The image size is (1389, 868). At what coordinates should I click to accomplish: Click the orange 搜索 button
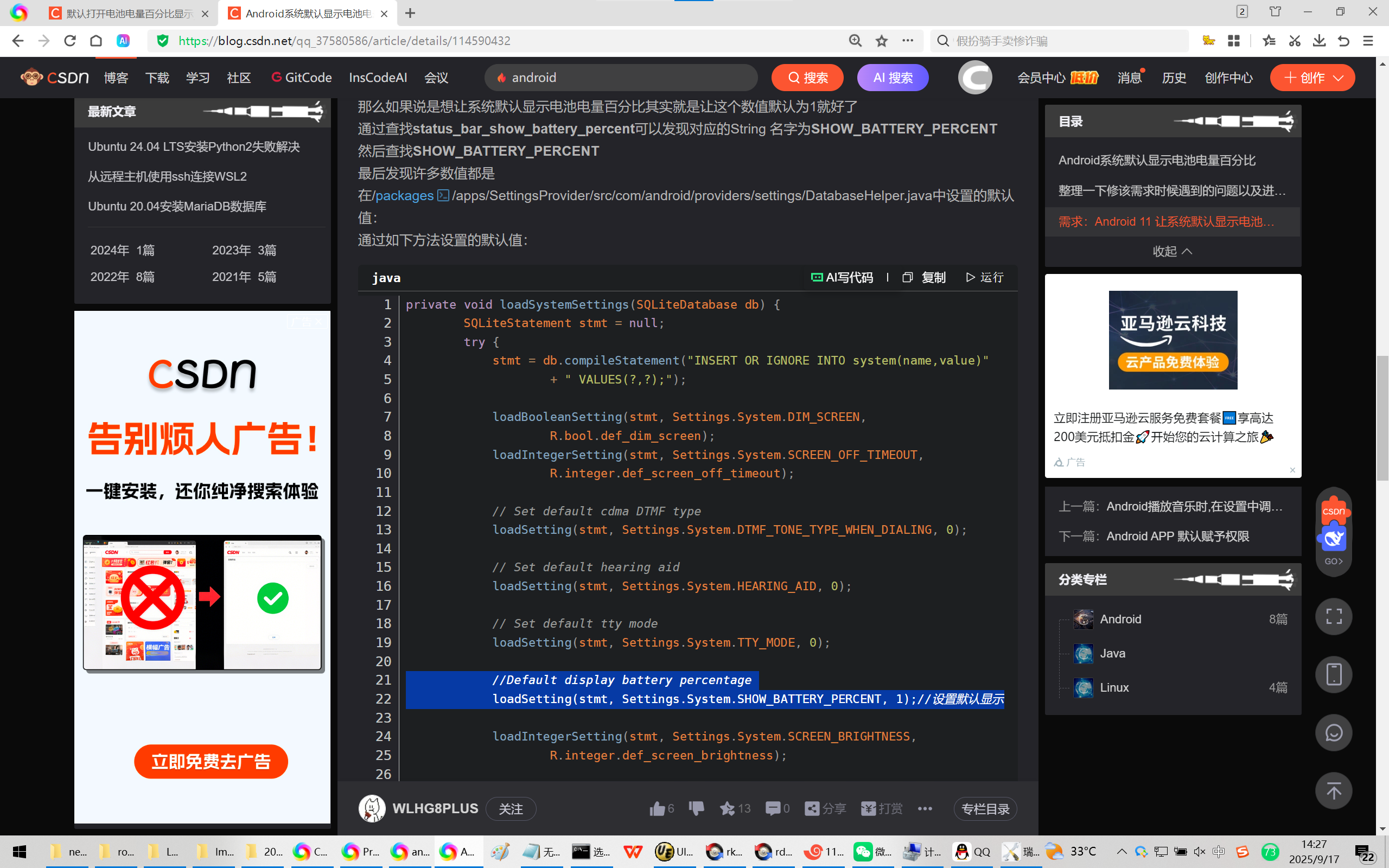point(807,78)
